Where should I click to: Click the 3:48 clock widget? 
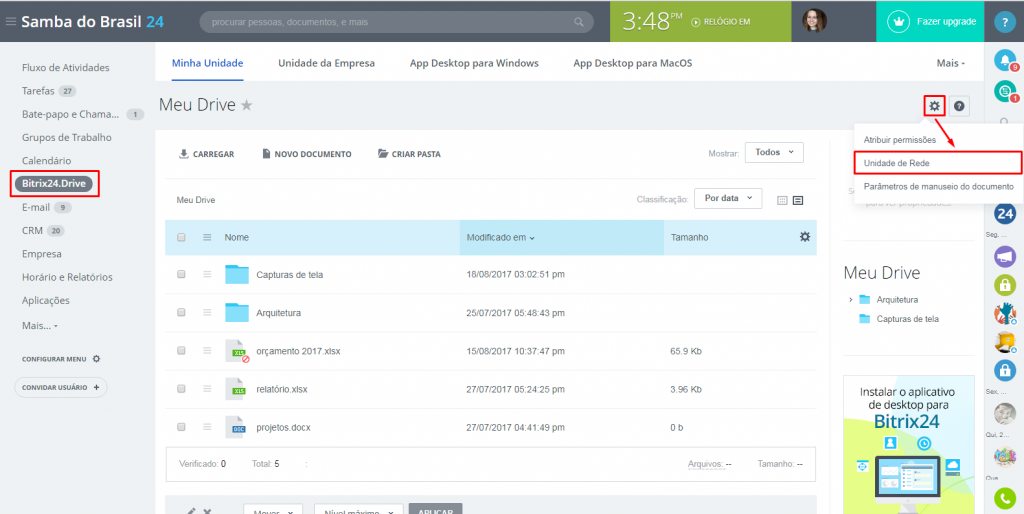tap(701, 22)
